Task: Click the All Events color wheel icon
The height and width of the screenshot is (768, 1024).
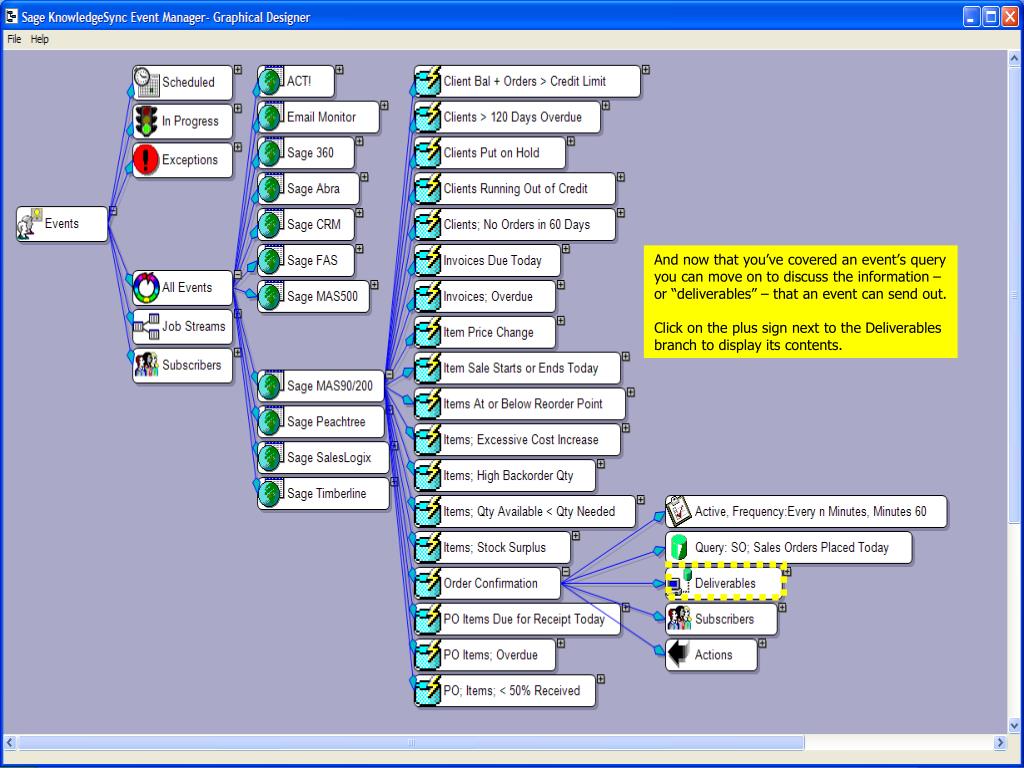Action: point(146,287)
